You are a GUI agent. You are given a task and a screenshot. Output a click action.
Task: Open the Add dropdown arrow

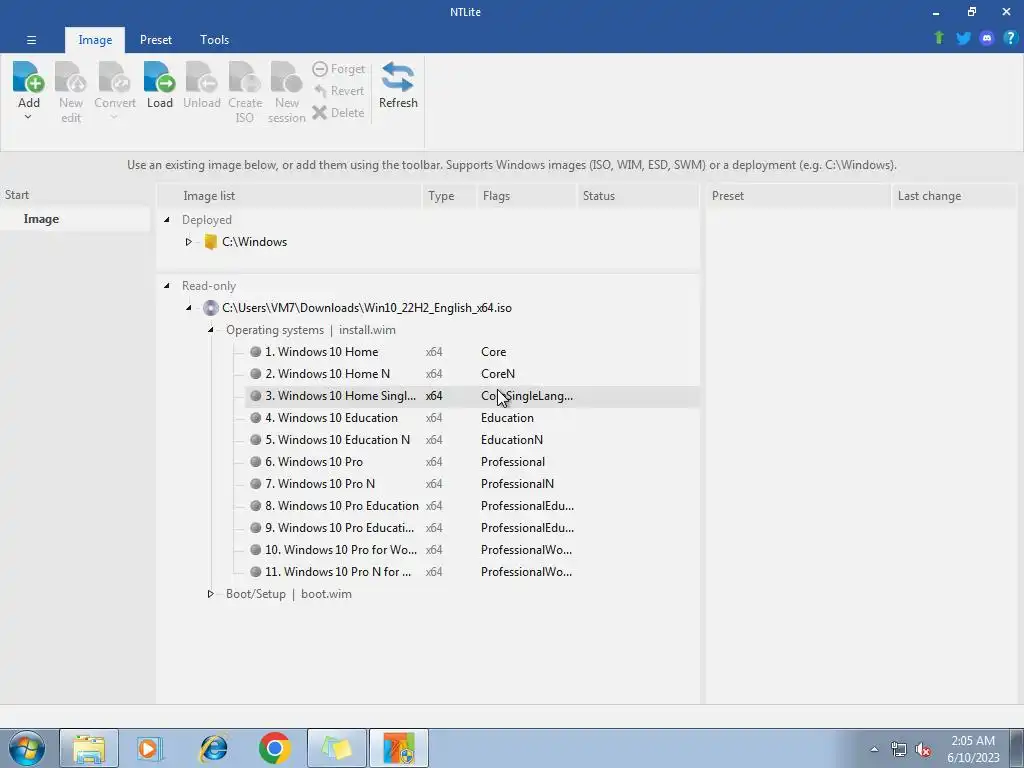pos(28,118)
